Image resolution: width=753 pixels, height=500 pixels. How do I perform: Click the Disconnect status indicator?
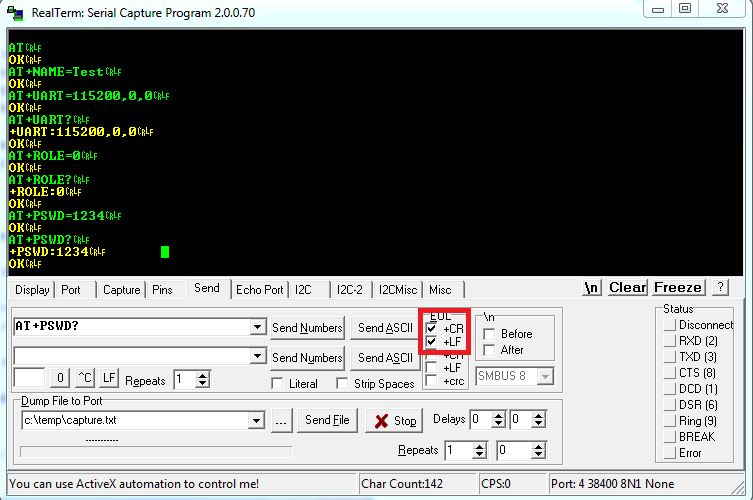pos(669,325)
